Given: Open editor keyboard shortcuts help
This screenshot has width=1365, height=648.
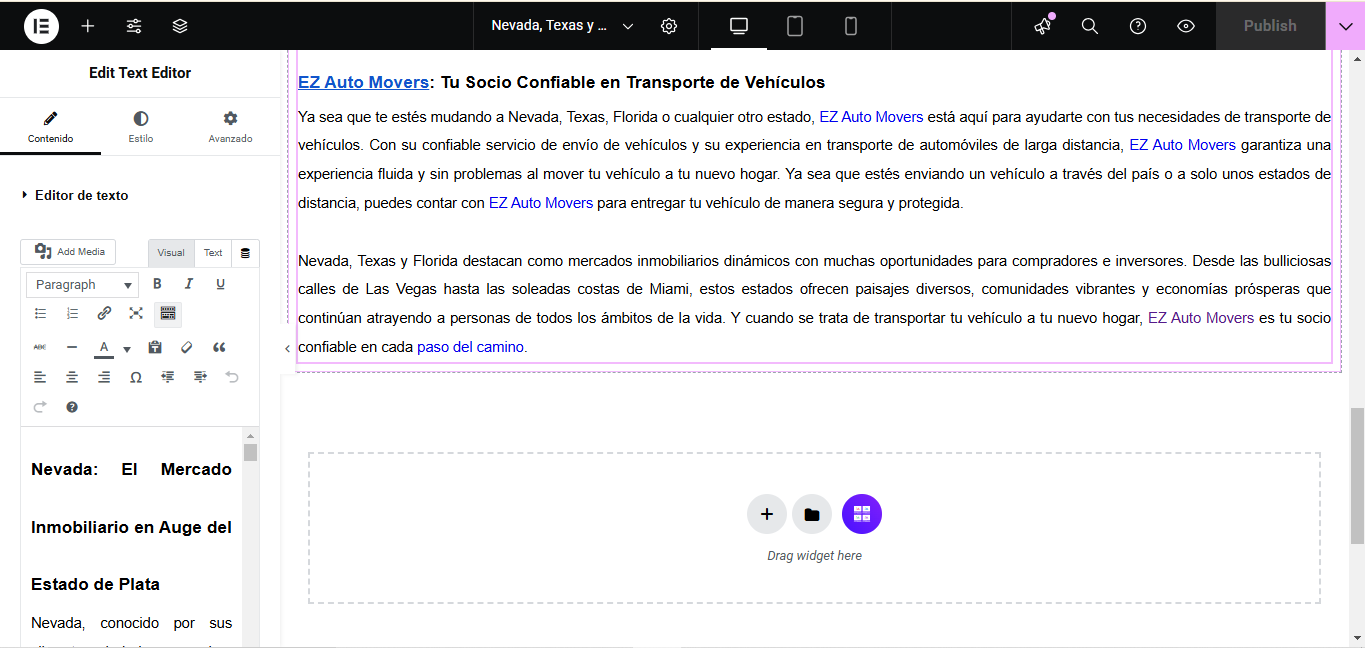Looking at the screenshot, I should tap(72, 407).
